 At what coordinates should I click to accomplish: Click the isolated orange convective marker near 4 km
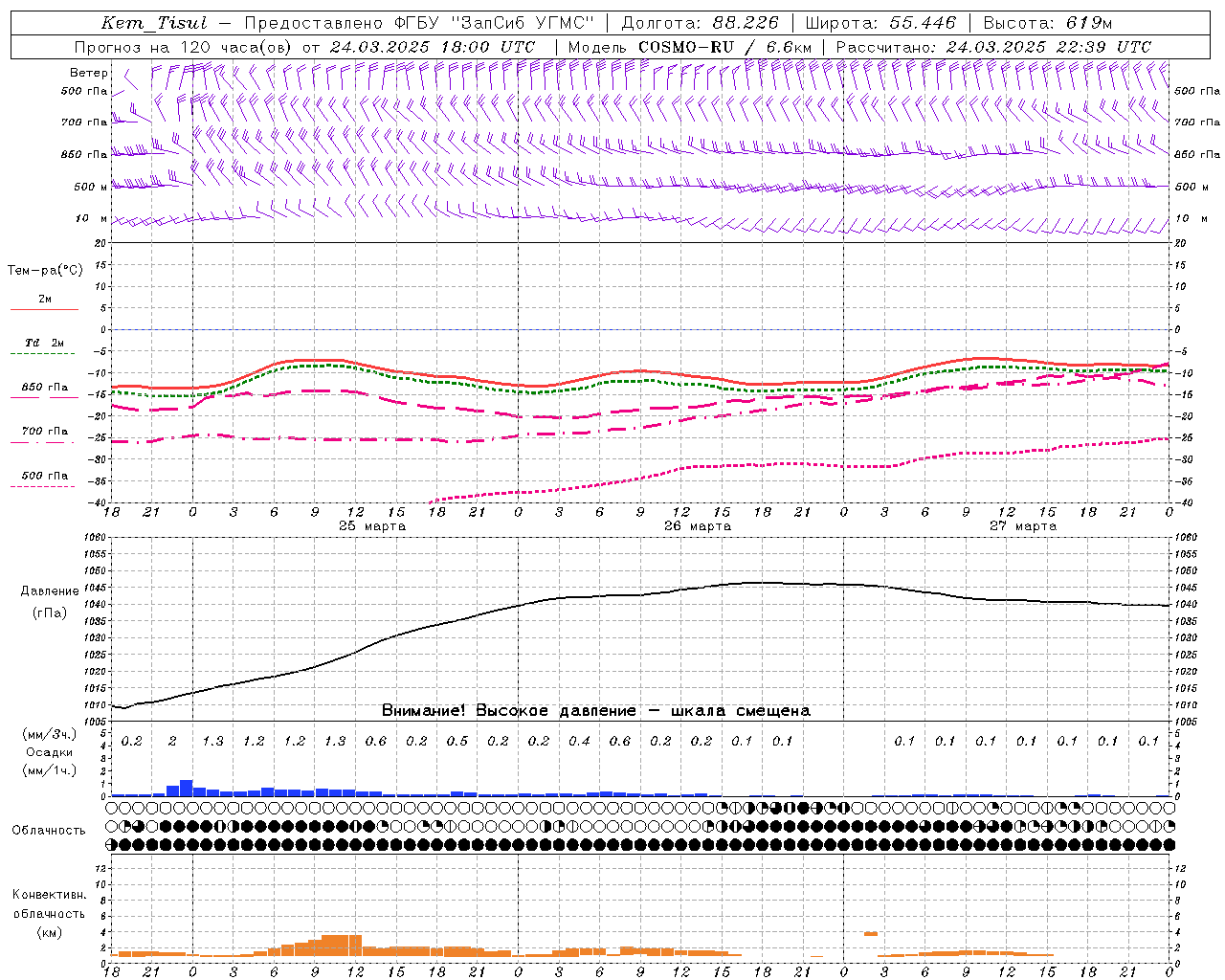[870, 933]
